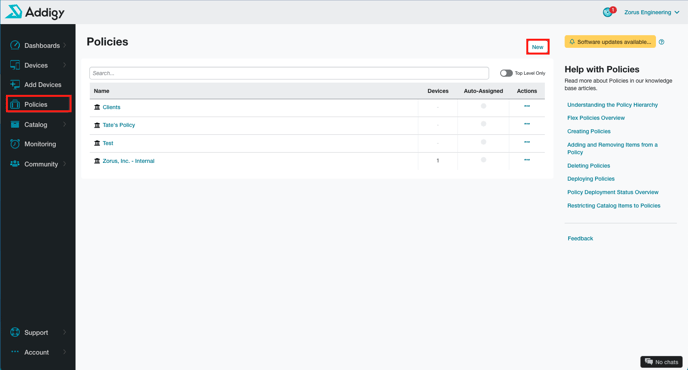Open Flex Policies Overview article
Screen dimensions: 688x370
coord(595,118)
